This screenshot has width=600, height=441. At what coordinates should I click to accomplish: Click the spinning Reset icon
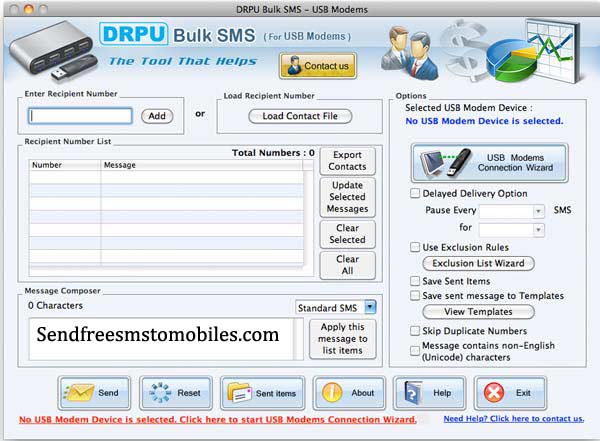160,393
